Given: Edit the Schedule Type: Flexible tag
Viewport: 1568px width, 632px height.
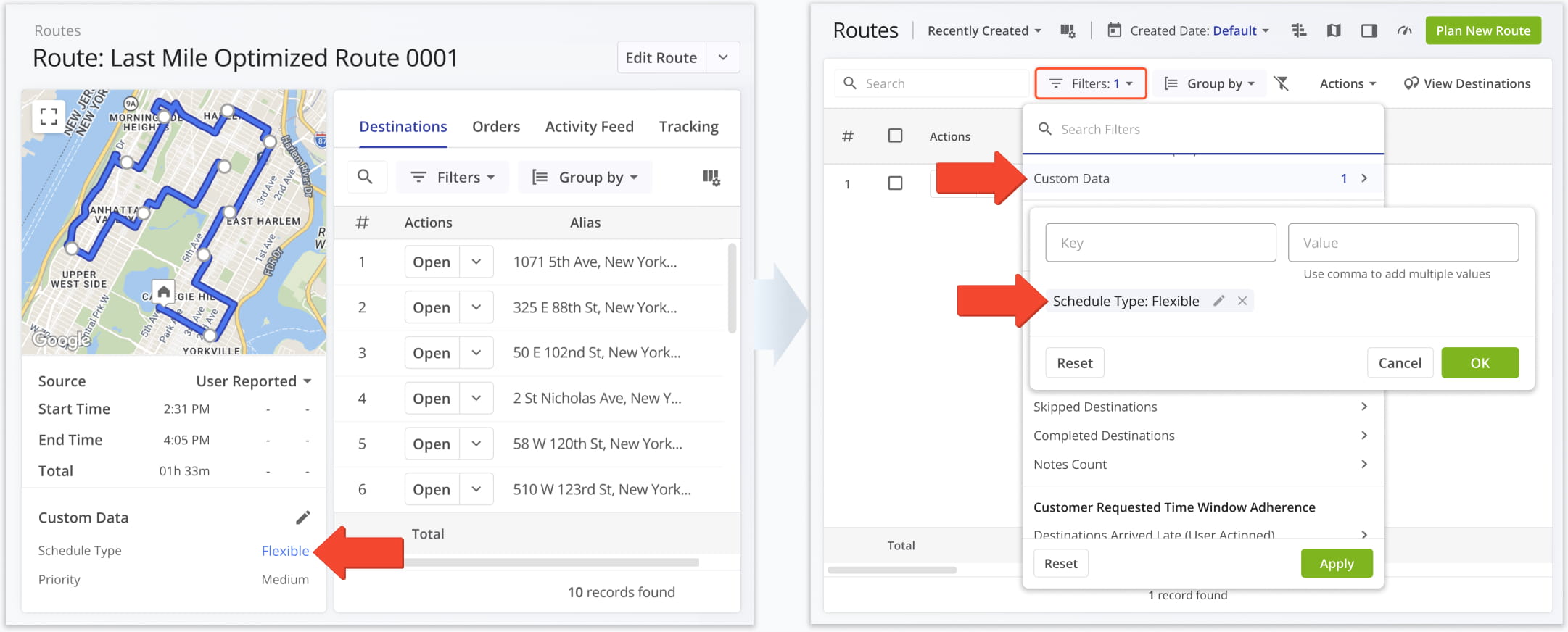Looking at the screenshot, I should pyautogui.click(x=1219, y=301).
